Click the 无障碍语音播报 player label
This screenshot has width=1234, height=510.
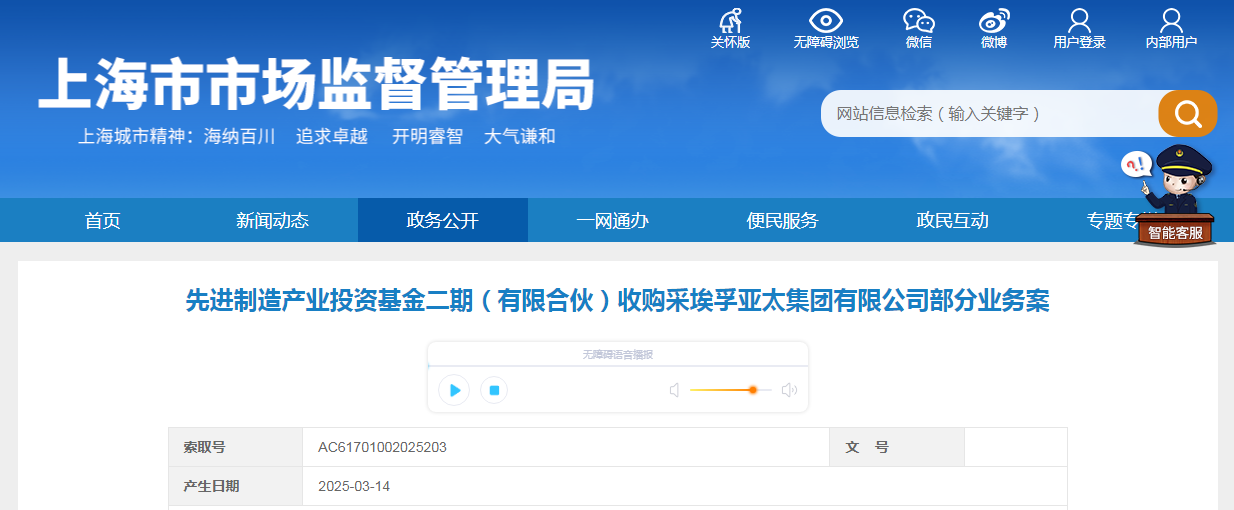[618, 354]
